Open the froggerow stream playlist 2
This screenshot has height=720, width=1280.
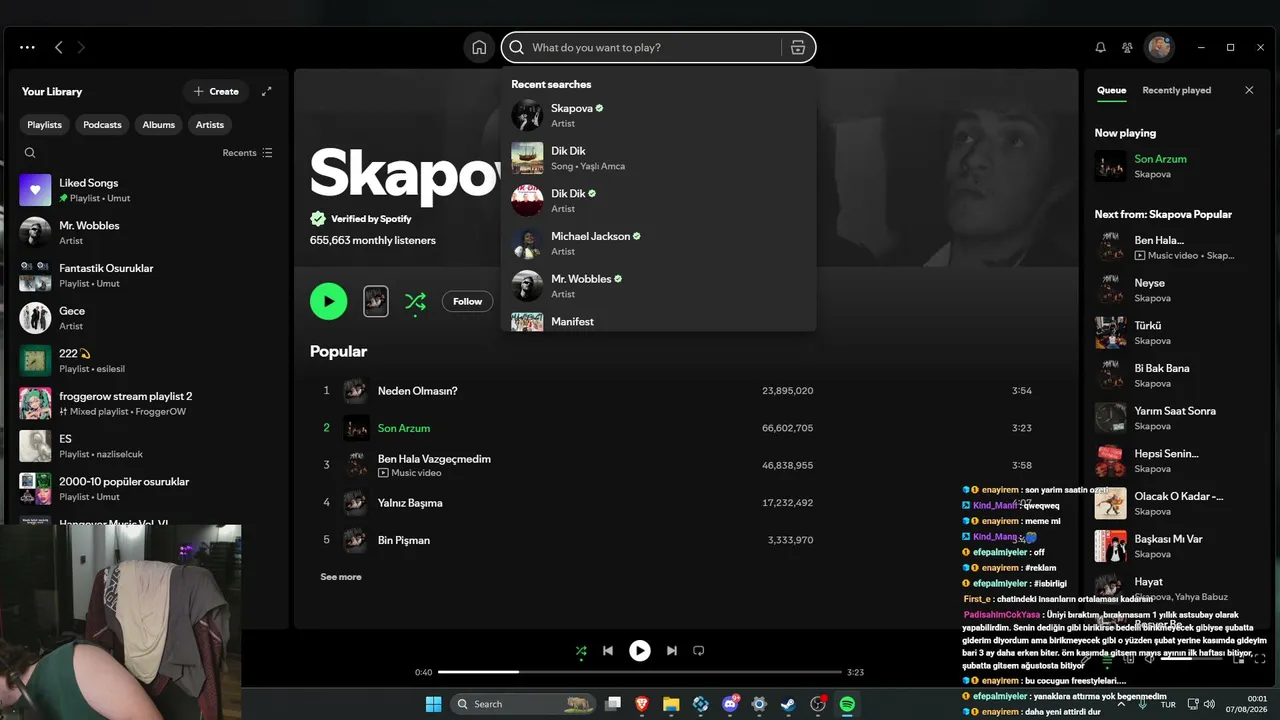coord(148,403)
